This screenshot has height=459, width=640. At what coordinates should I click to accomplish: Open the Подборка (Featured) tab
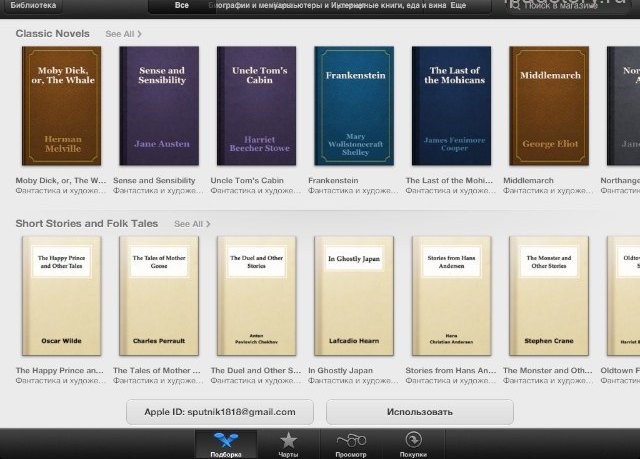tap(226, 444)
